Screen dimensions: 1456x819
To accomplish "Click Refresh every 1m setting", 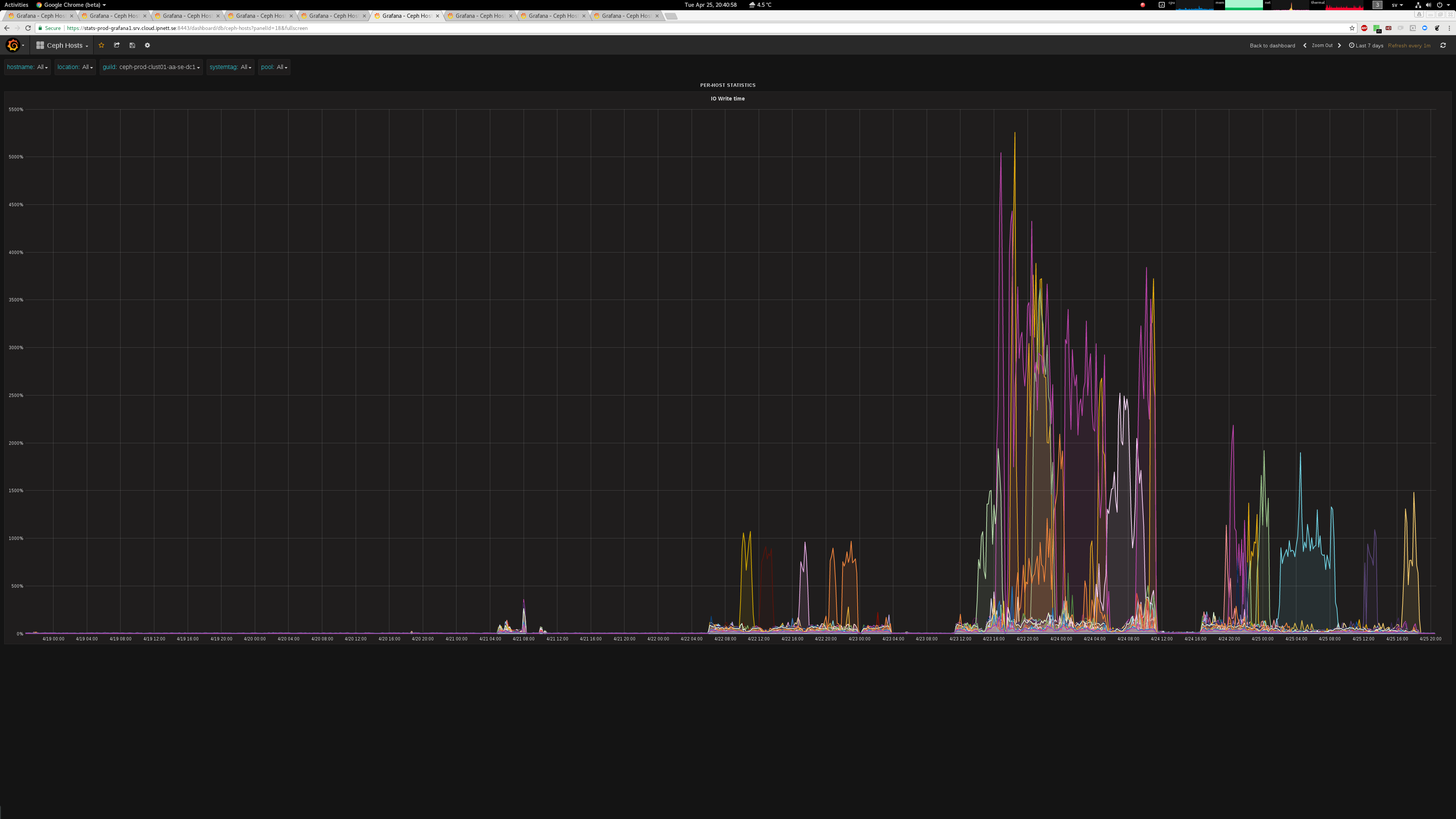I will coord(1409,45).
